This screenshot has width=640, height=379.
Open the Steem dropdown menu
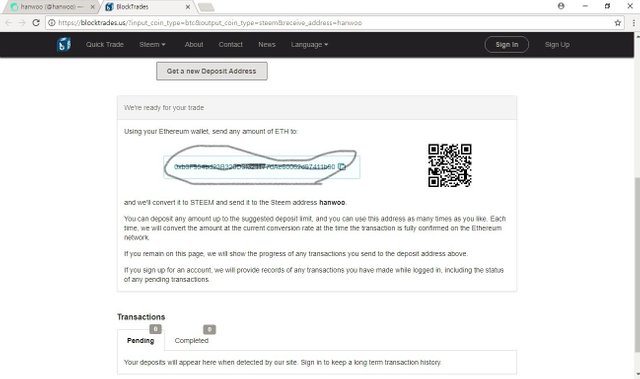point(152,44)
